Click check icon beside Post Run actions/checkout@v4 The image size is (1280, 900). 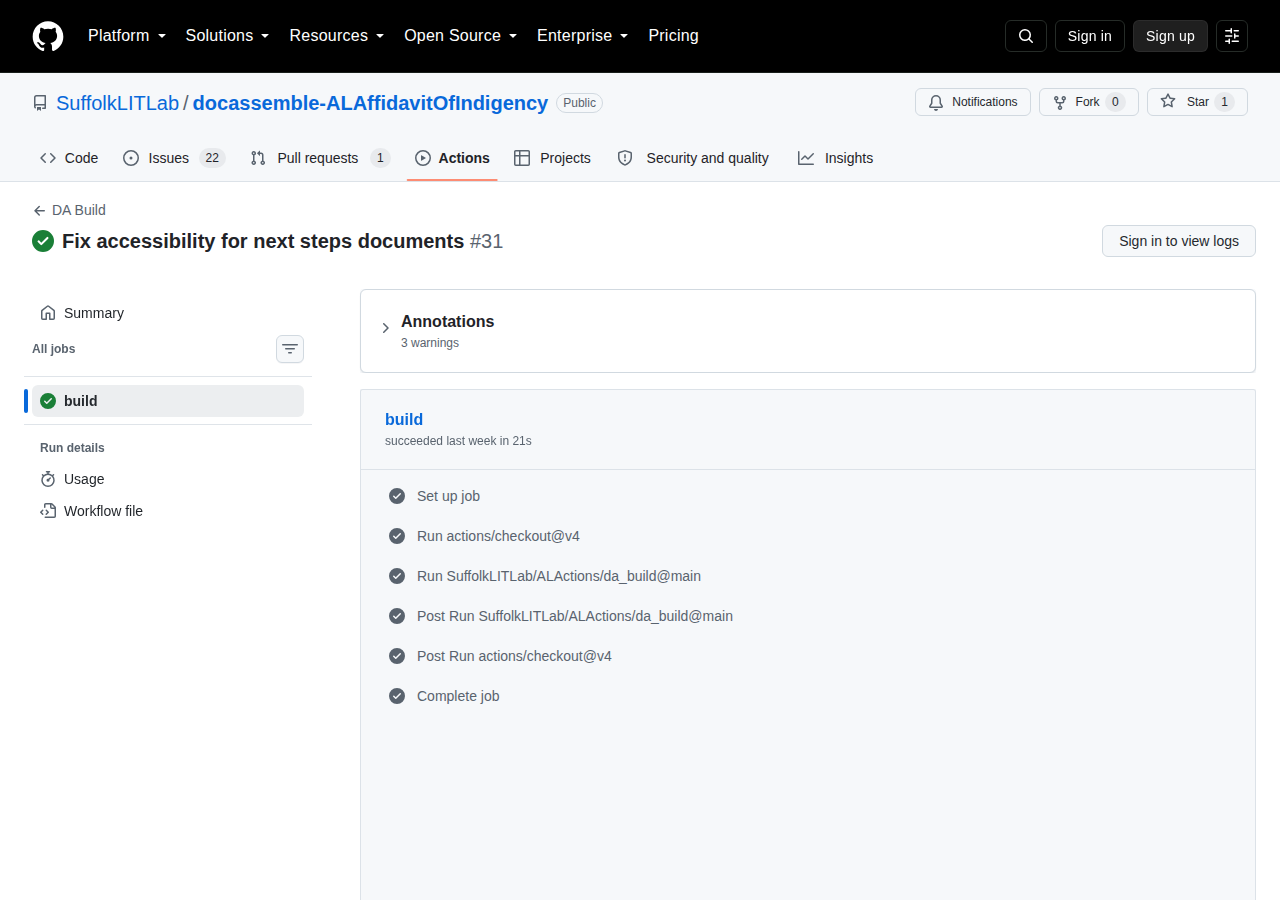click(x=397, y=656)
